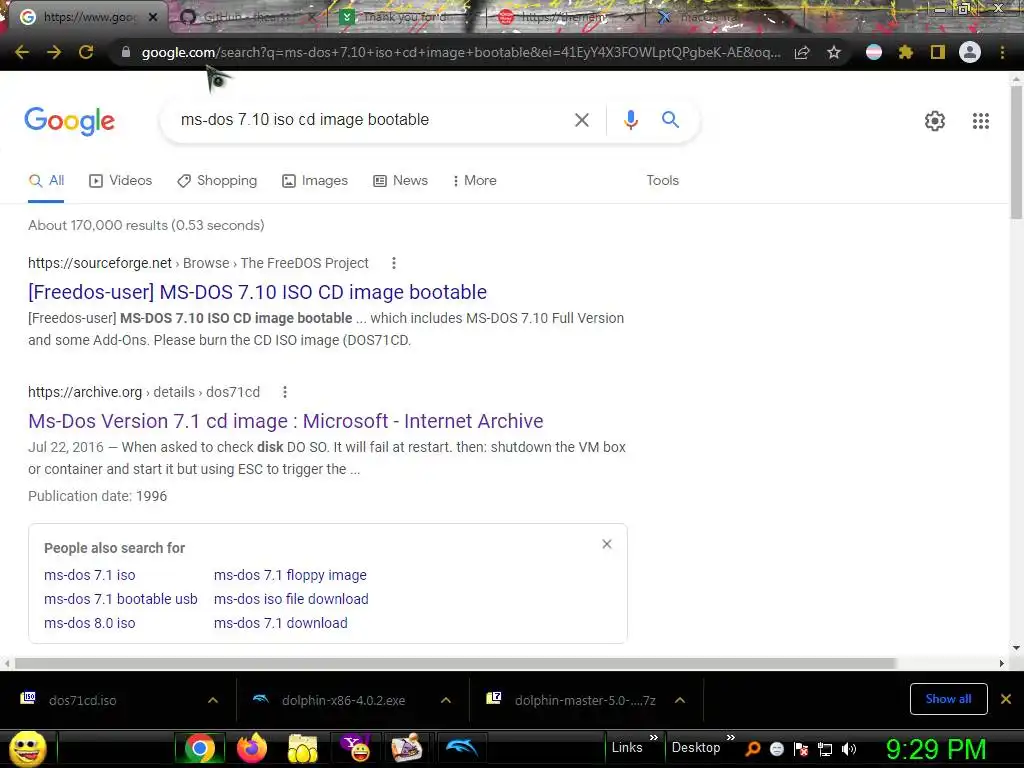Close the downloads bar
The width and height of the screenshot is (1024, 768).
(x=1006, y=699)
